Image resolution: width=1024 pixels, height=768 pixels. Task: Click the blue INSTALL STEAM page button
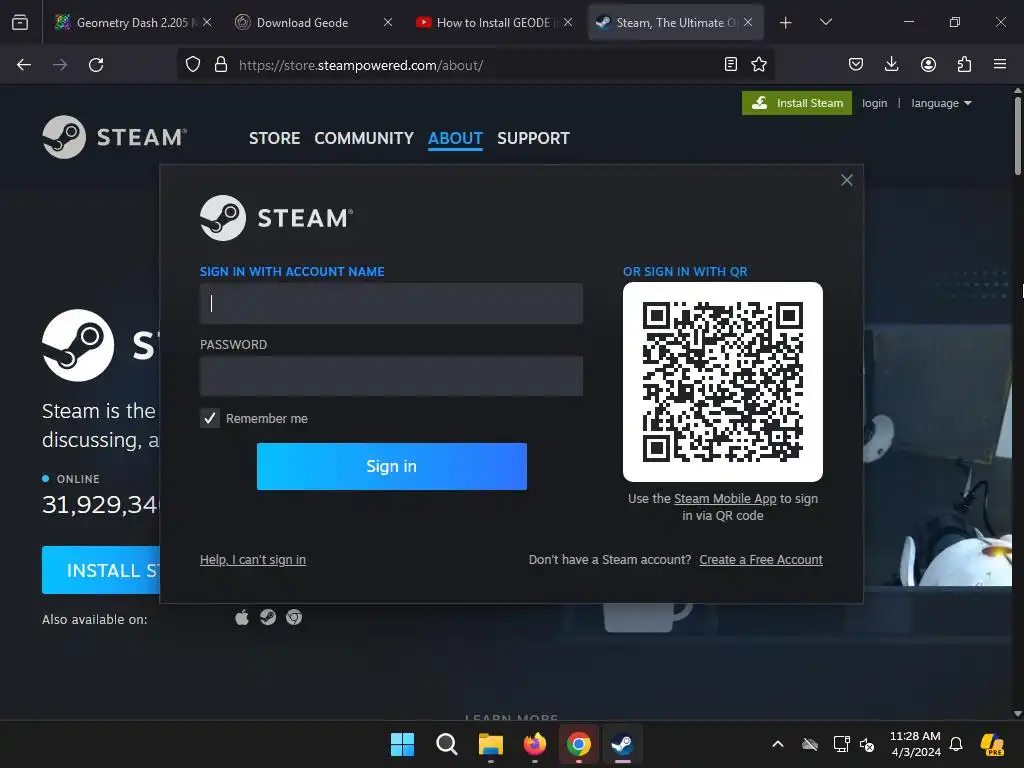pyautogui.click(x=101, y=570)
